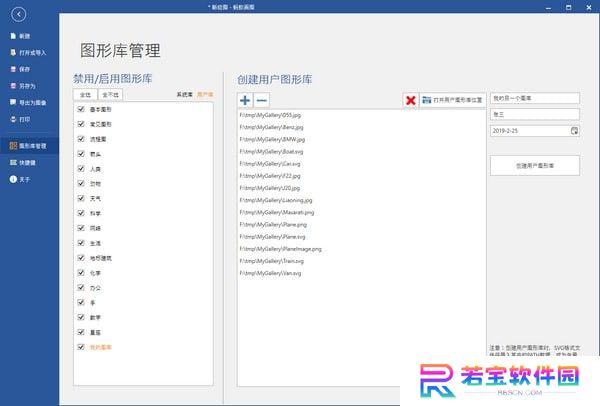Click the circular back arrow icon
Screen dimensions: 600x406
tap(19, 15)
